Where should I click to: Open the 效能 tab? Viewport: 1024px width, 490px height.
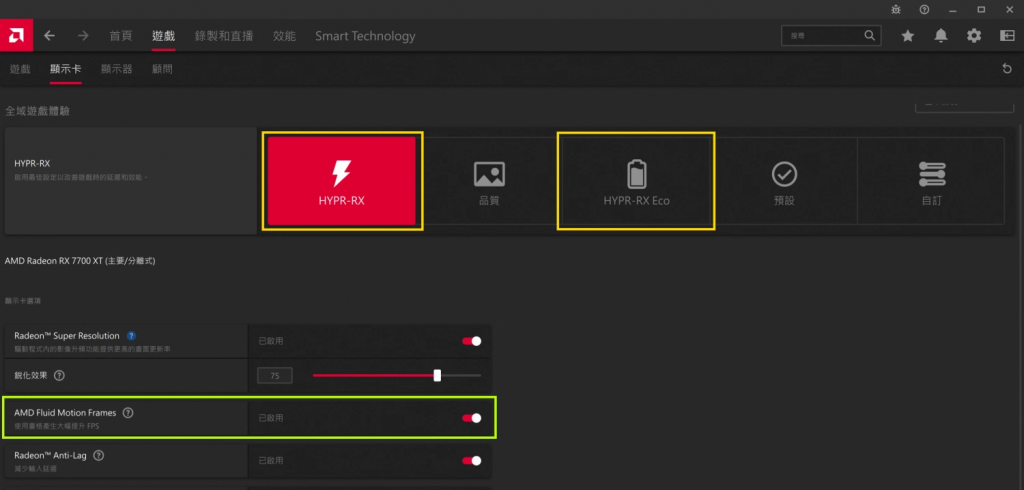click(284, 36)
